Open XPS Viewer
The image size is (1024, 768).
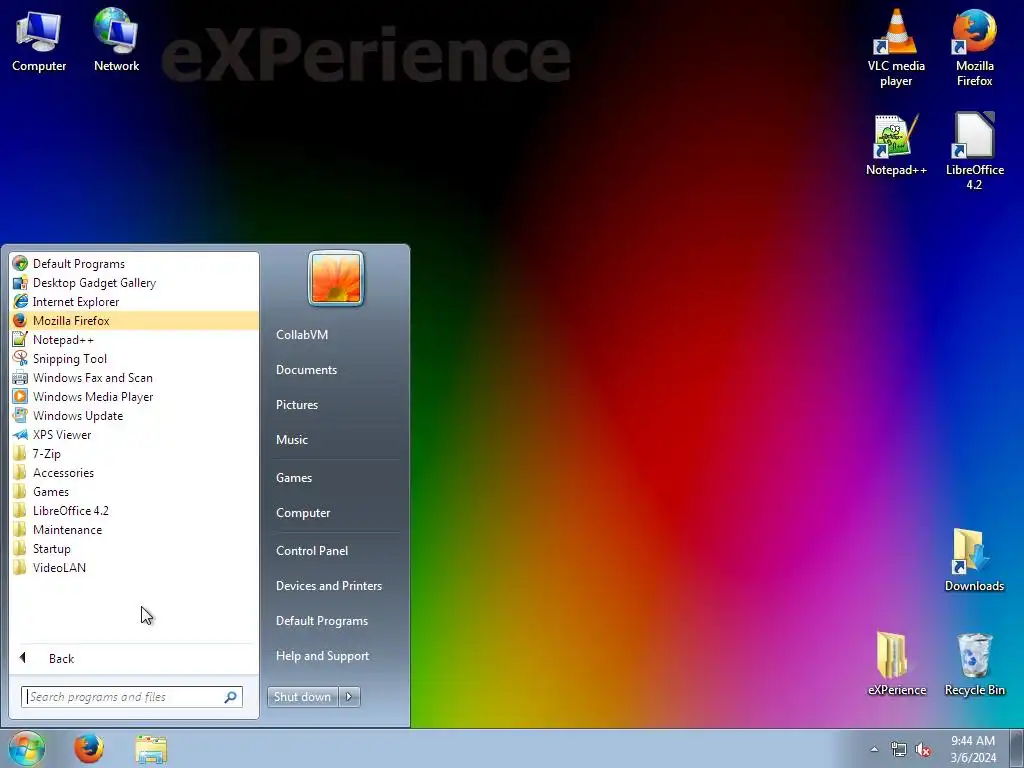click(x=134, y=434)
